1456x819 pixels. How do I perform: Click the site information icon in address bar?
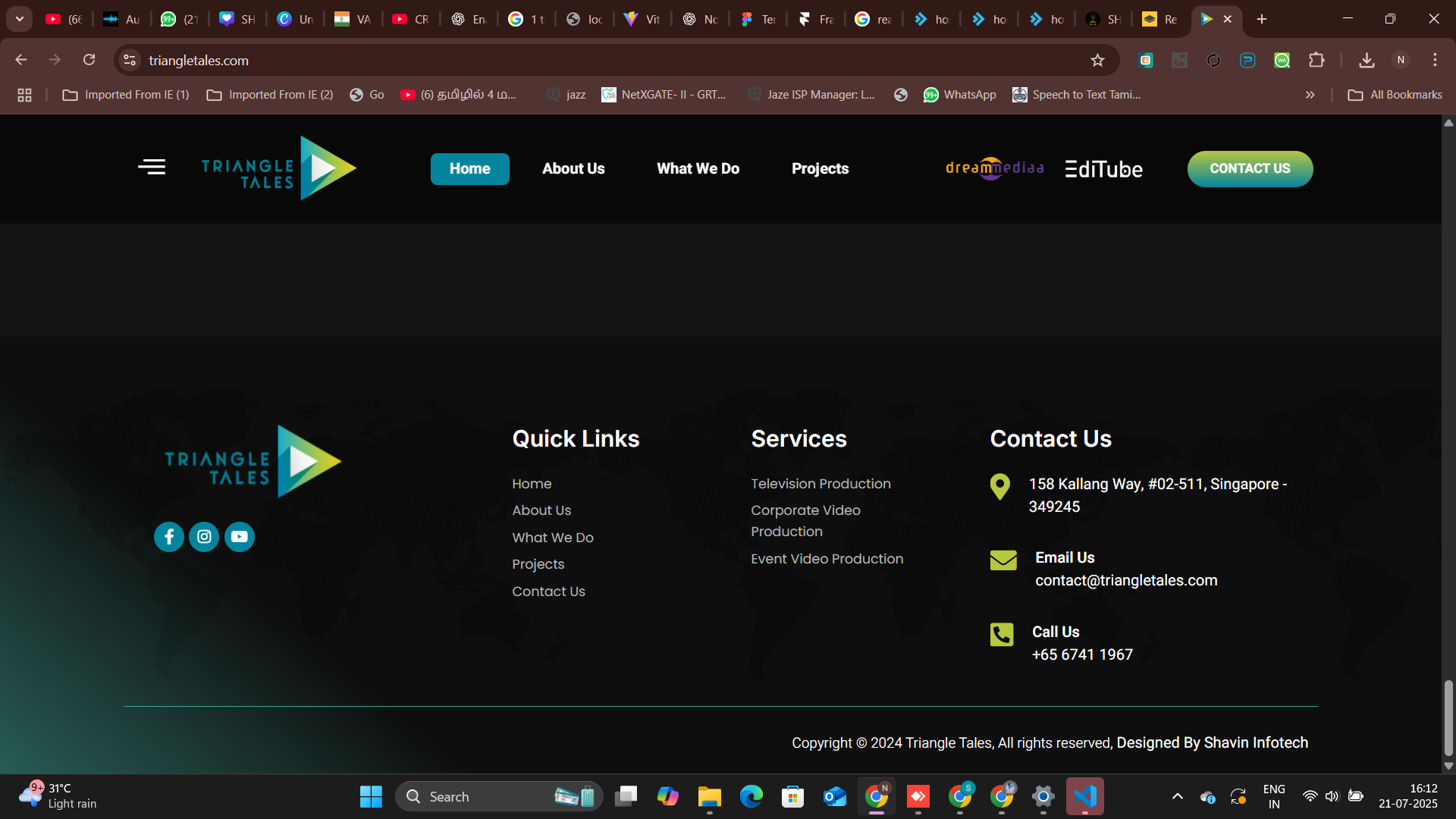(x=130, y=61)
